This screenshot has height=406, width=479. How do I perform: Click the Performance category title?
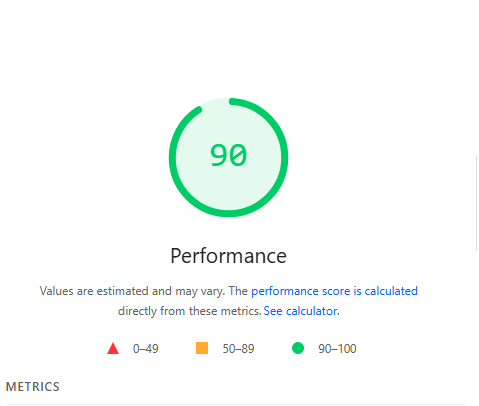pyautogui.click(x=229, y=256)
